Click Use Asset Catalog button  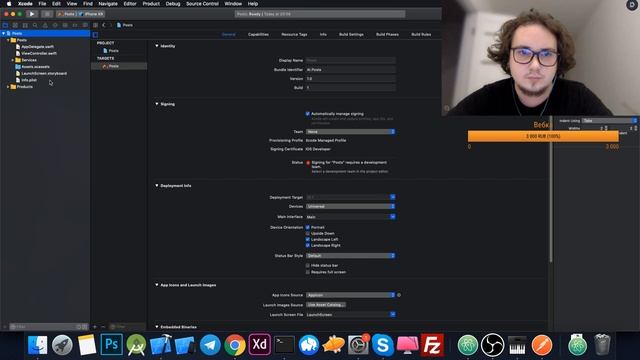coord(326,305)
